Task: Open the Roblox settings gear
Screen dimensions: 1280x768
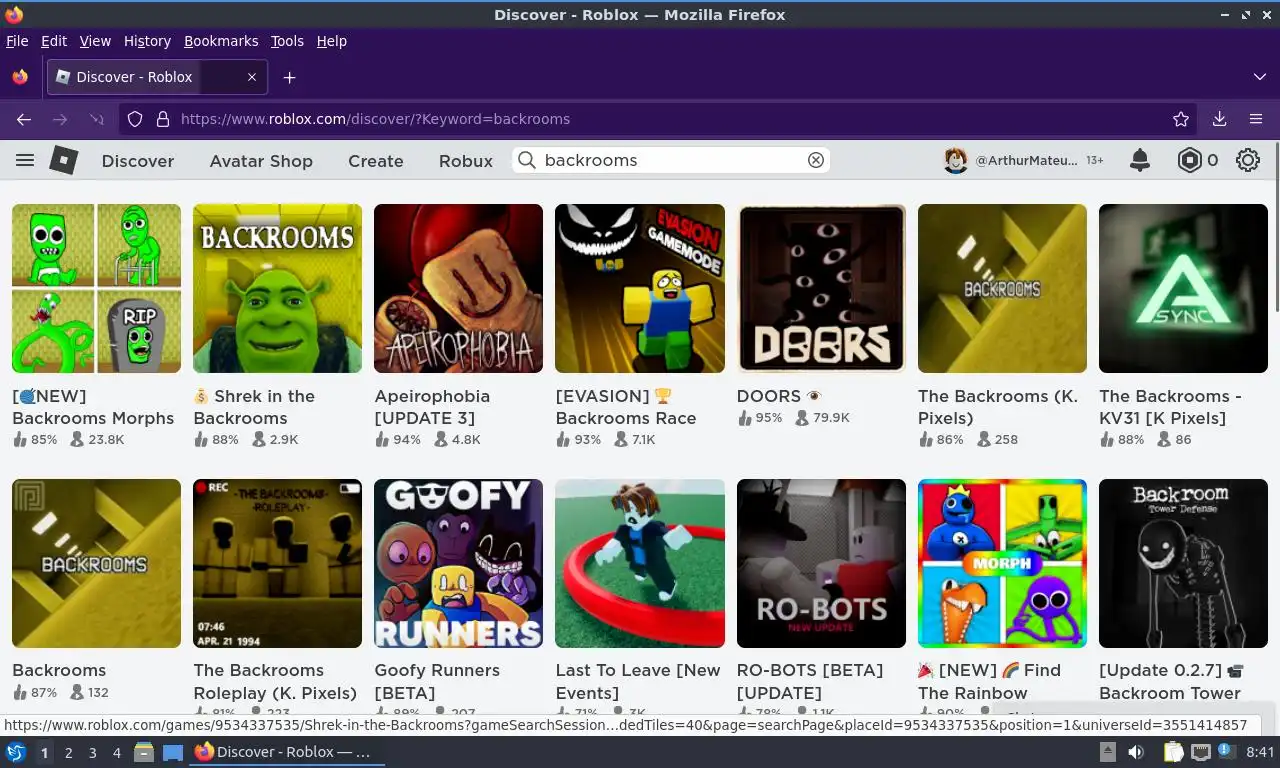Action: coord(1247,160)
